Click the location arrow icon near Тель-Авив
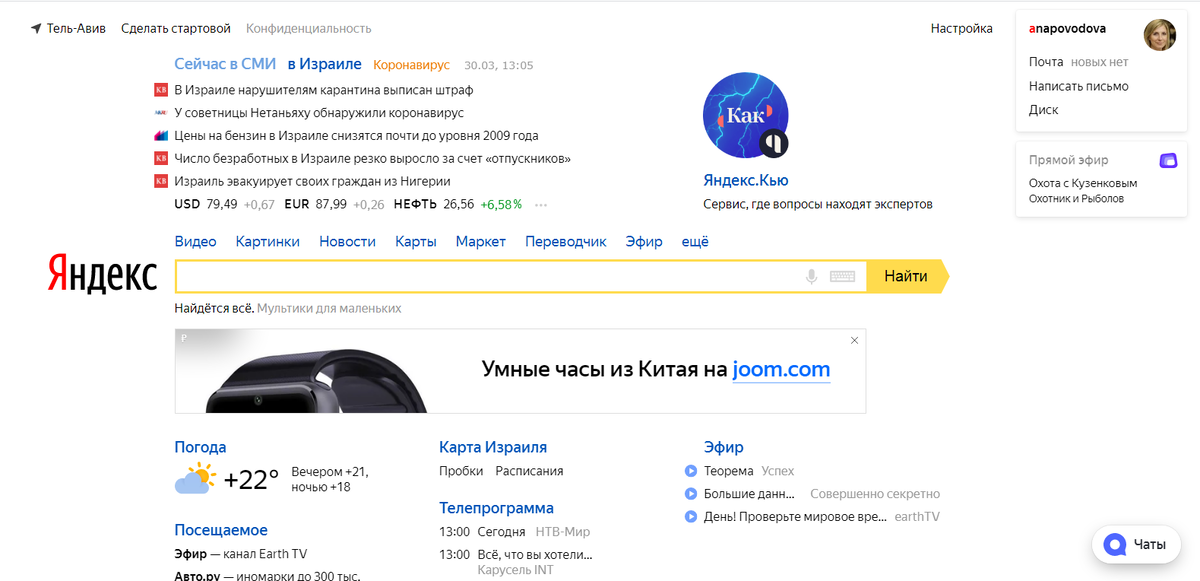This screenshot has width=1200, height=581. 36,29
